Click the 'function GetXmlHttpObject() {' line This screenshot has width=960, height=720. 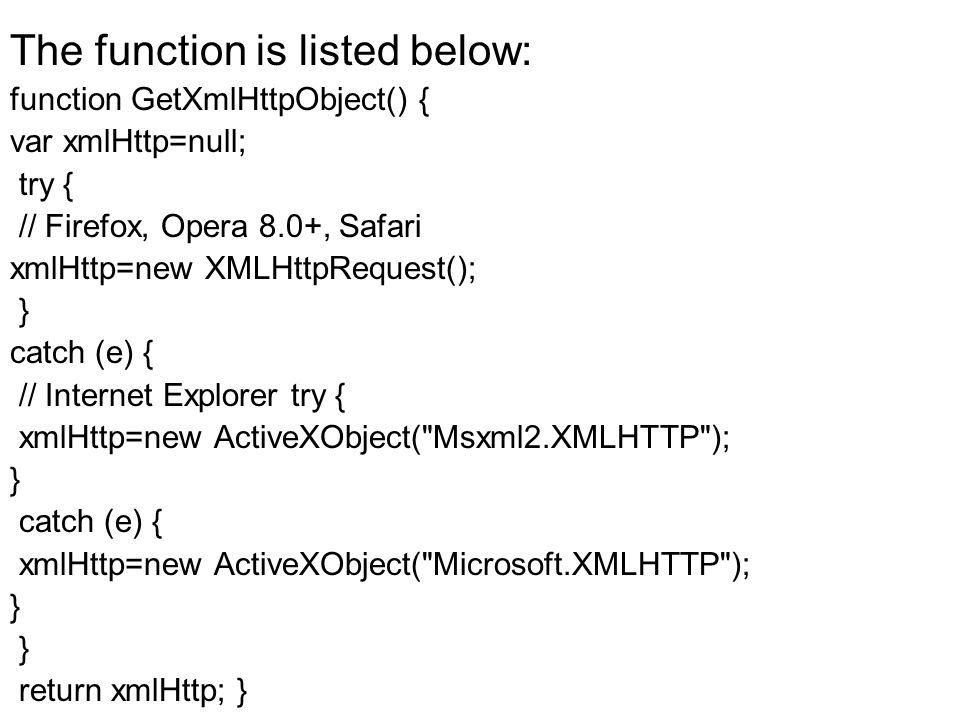tap(219, 100)
